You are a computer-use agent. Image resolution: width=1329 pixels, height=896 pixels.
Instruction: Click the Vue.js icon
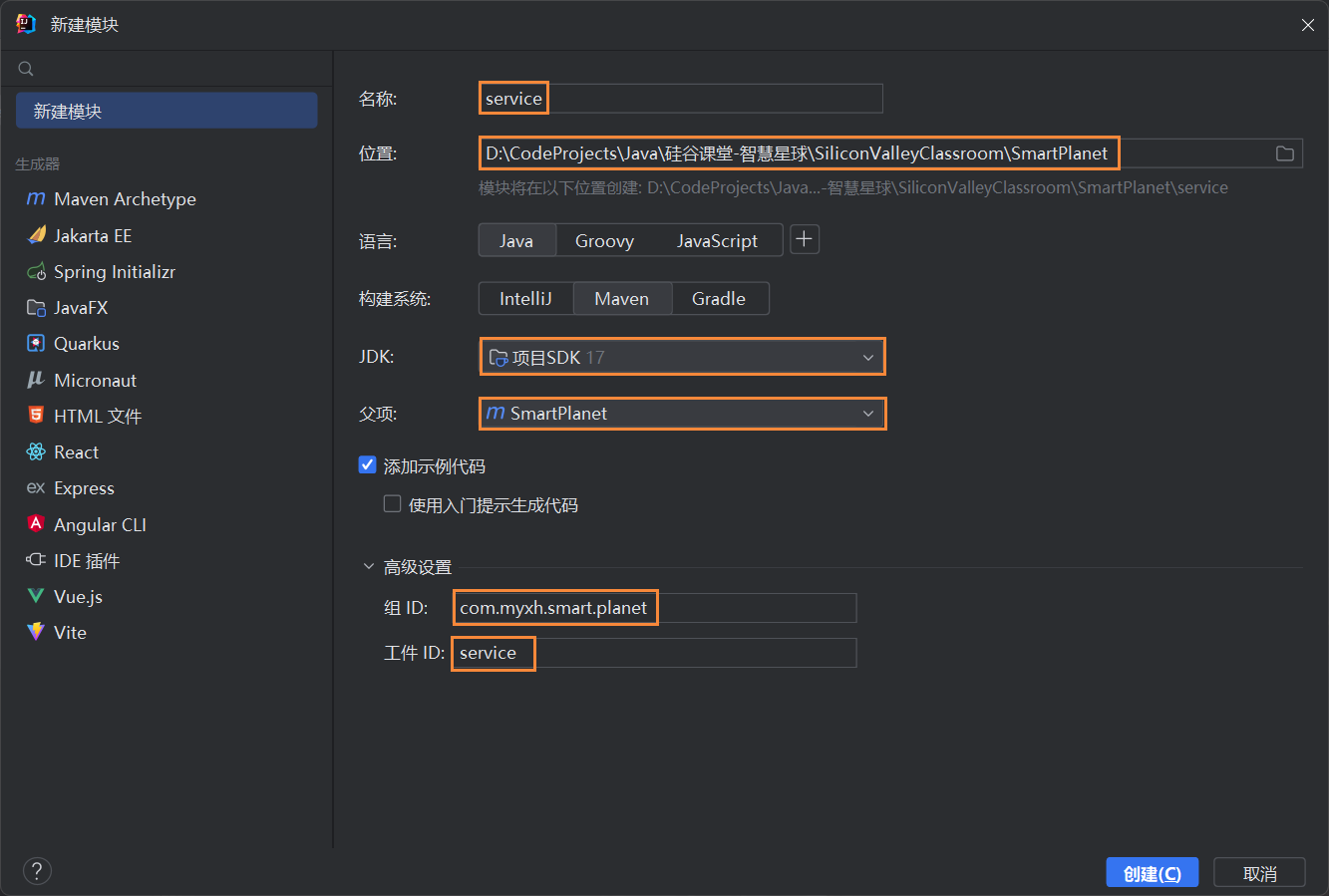click(x=36, y=596)
